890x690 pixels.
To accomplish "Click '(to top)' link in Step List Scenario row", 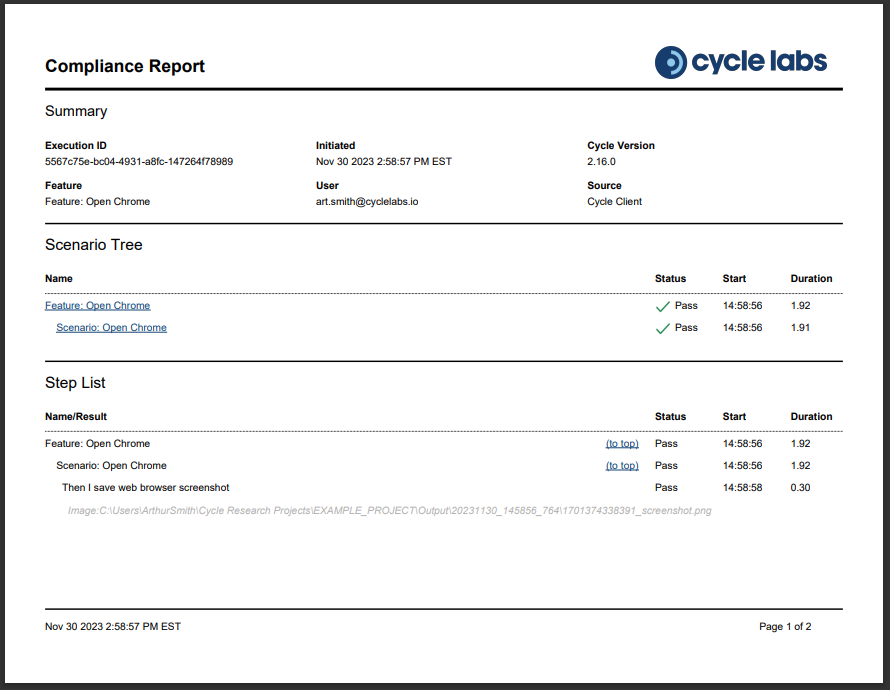I will click(x=622, y=466).
